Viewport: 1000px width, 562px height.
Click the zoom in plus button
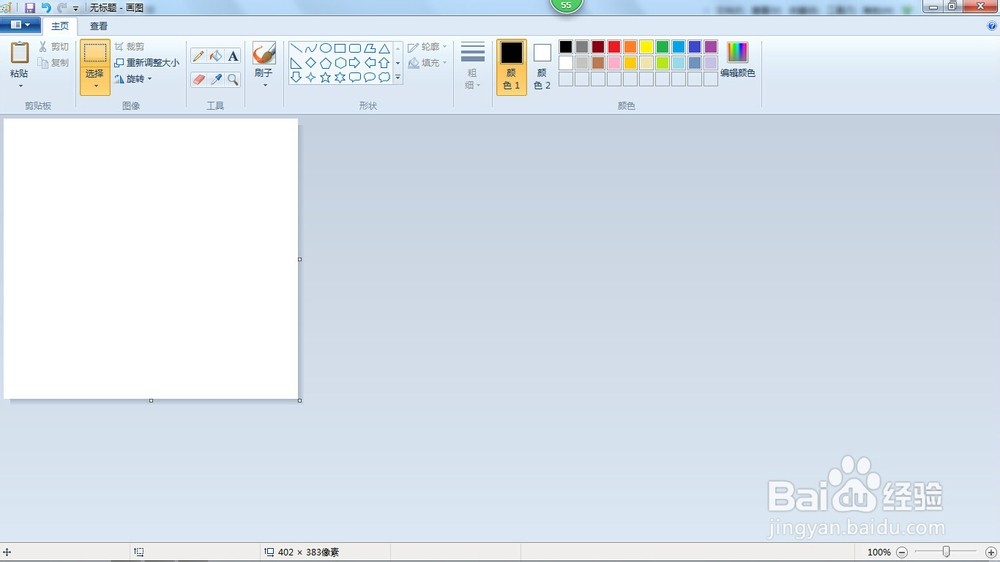click(990, 552)
